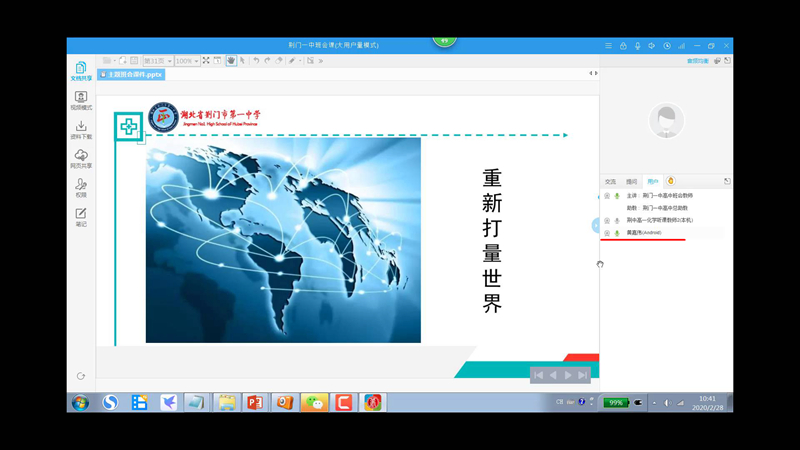This screenshot has width=800, height=450.
Task: Go to the first slide
Action: (x=538, y=375)
